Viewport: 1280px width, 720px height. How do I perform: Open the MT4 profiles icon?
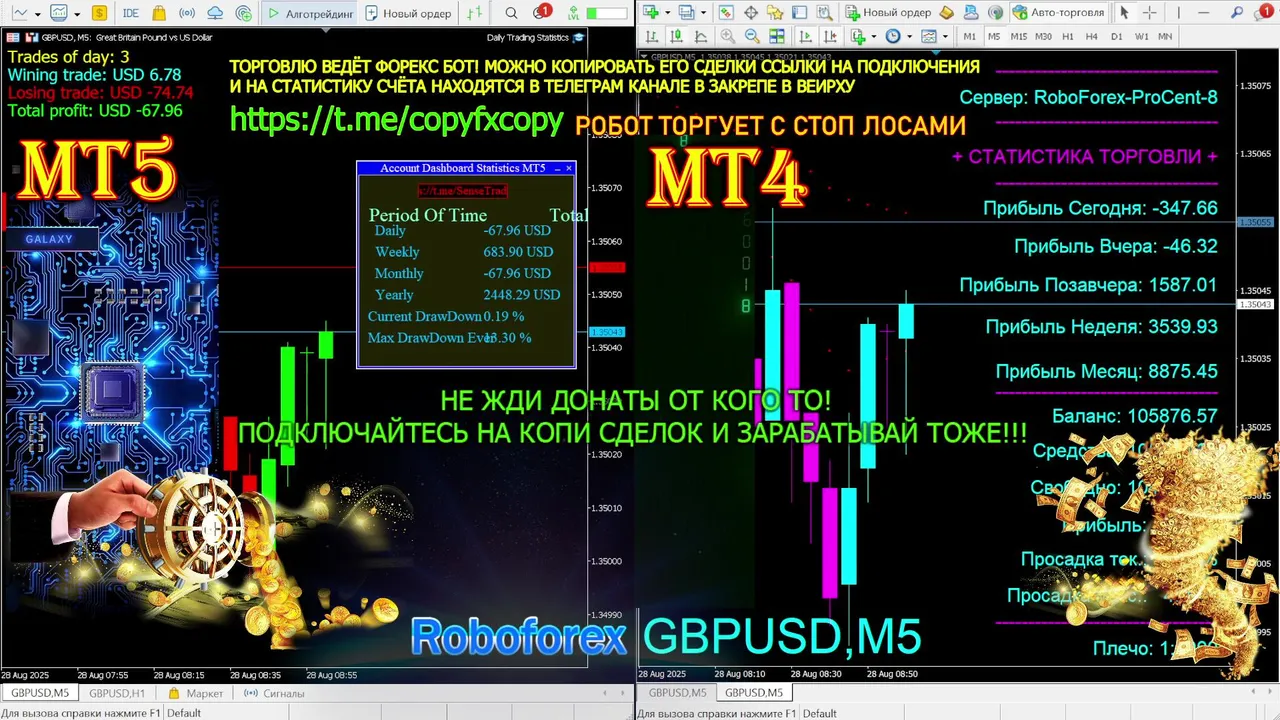[x=687, y=13]
